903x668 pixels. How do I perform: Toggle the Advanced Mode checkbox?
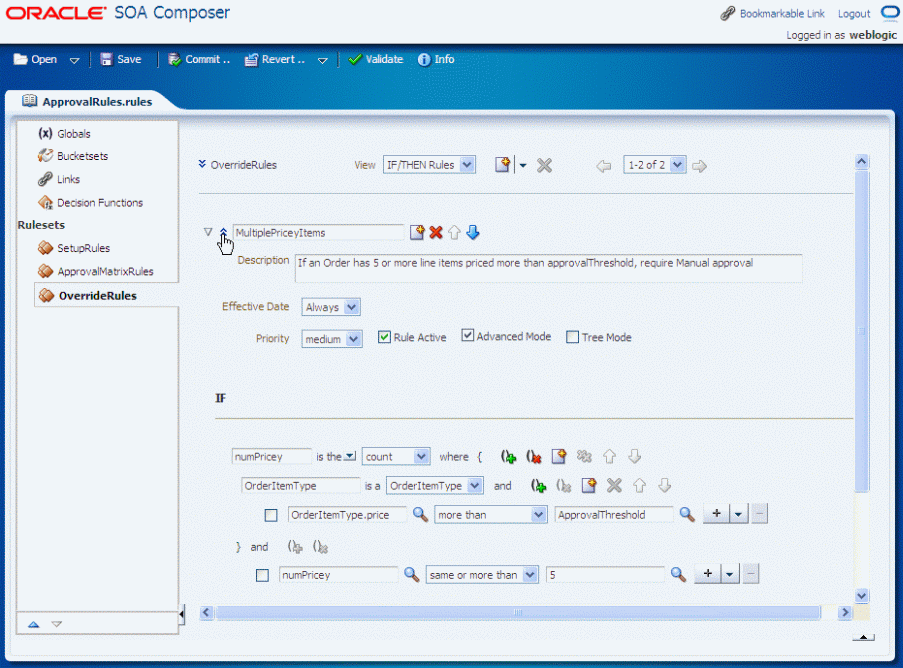(468, 335)
